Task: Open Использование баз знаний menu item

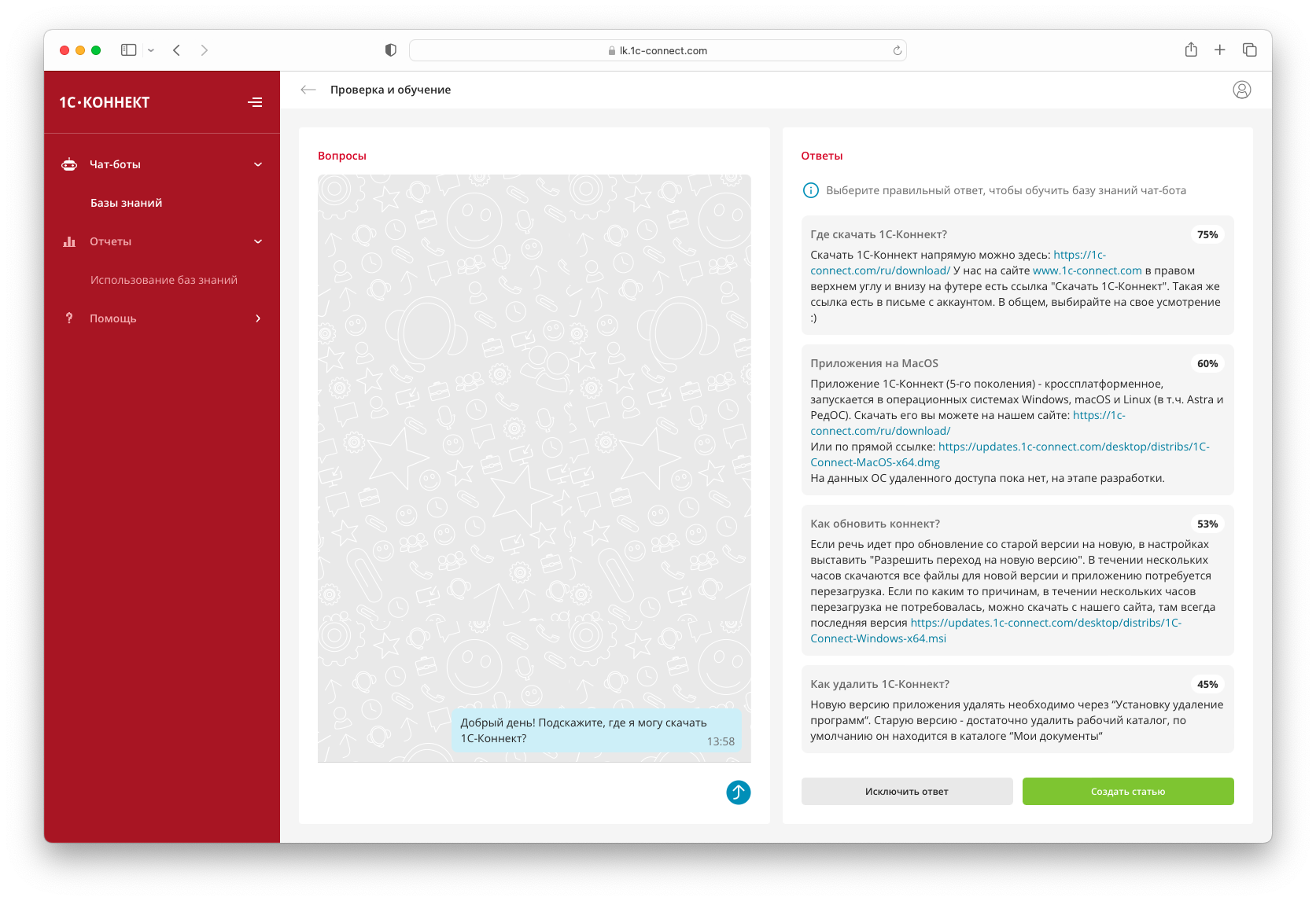Action: 164,280
